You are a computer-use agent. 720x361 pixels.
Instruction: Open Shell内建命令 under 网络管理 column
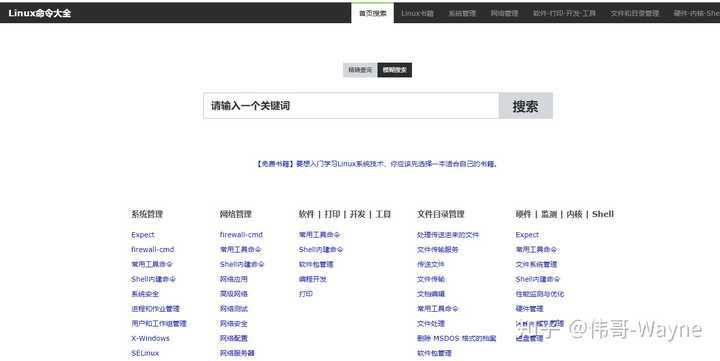click(242, 264)
